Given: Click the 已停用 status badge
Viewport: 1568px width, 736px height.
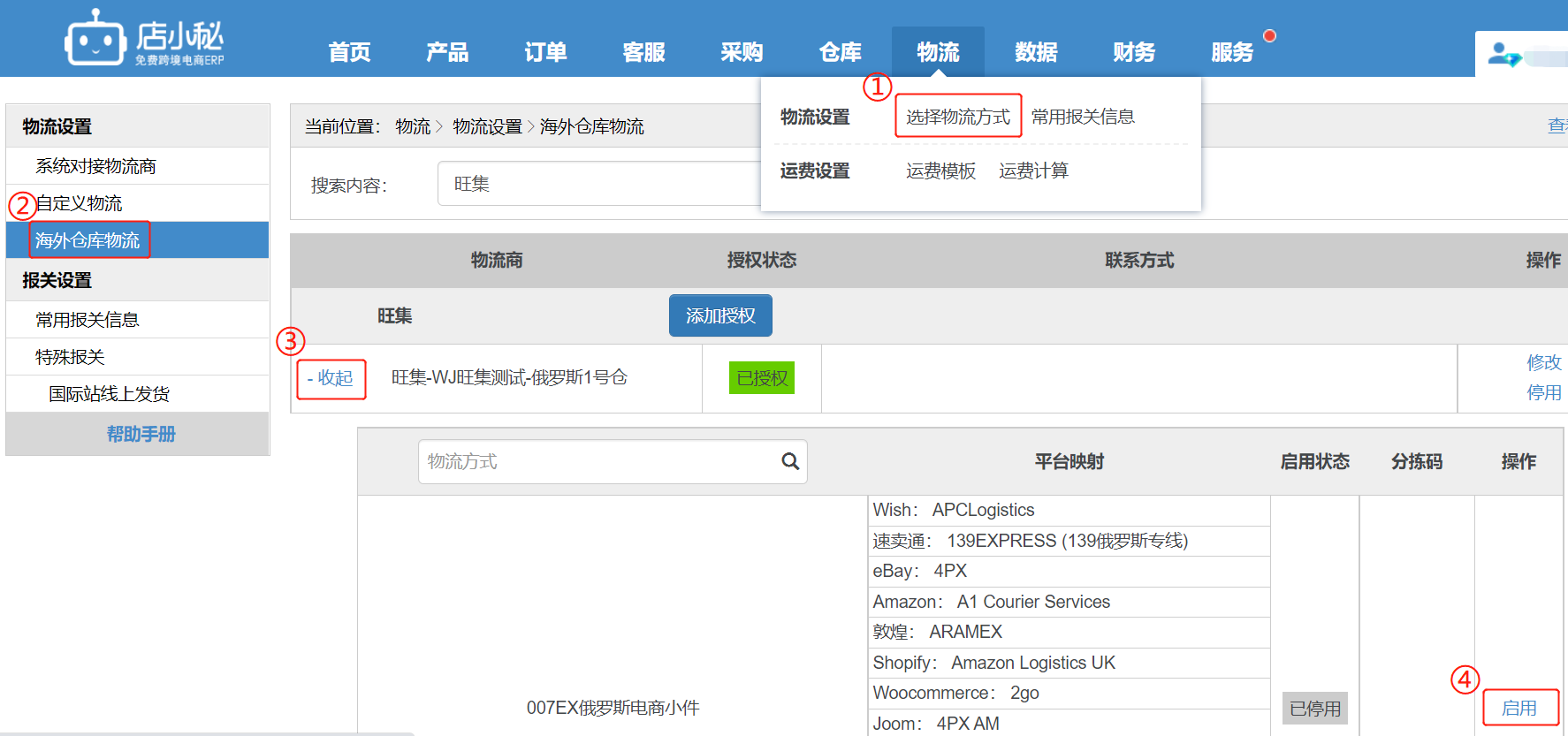Looking at the screenshot, I should (1315, 709).
